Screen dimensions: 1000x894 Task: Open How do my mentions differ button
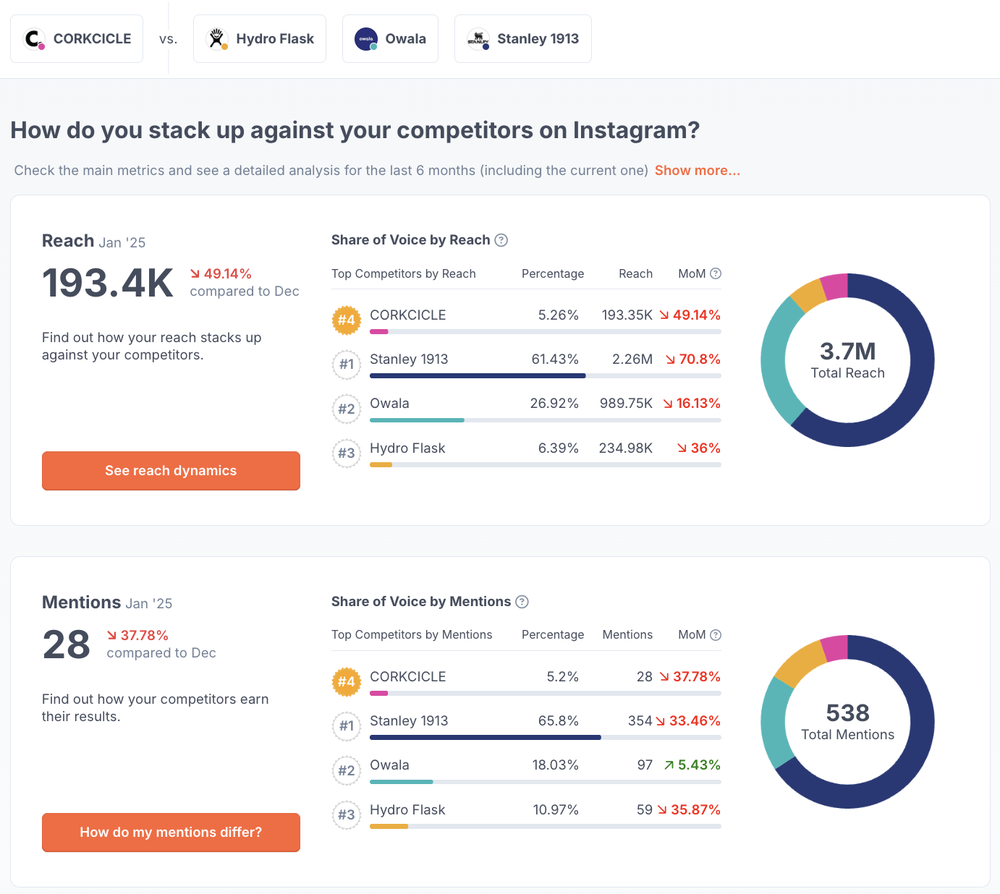(x=171, y=832)
